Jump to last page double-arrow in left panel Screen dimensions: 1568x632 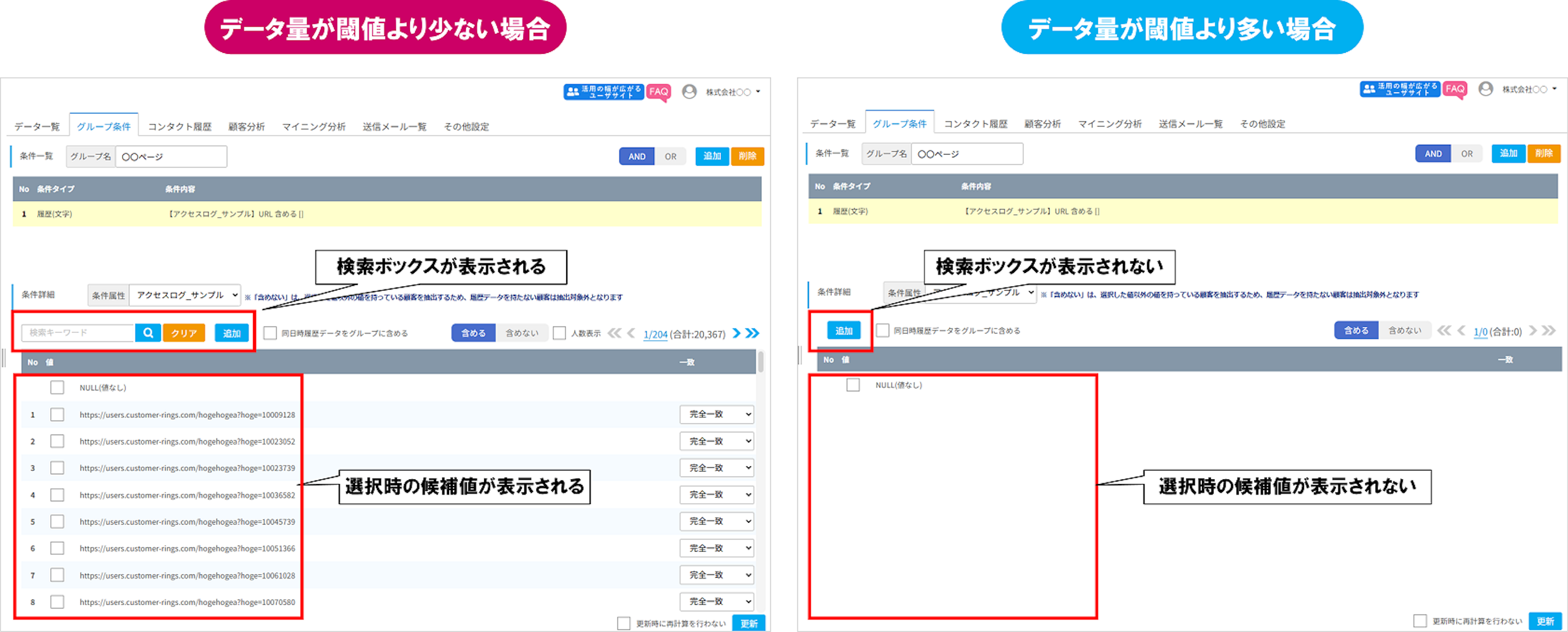tap(752, 333)
